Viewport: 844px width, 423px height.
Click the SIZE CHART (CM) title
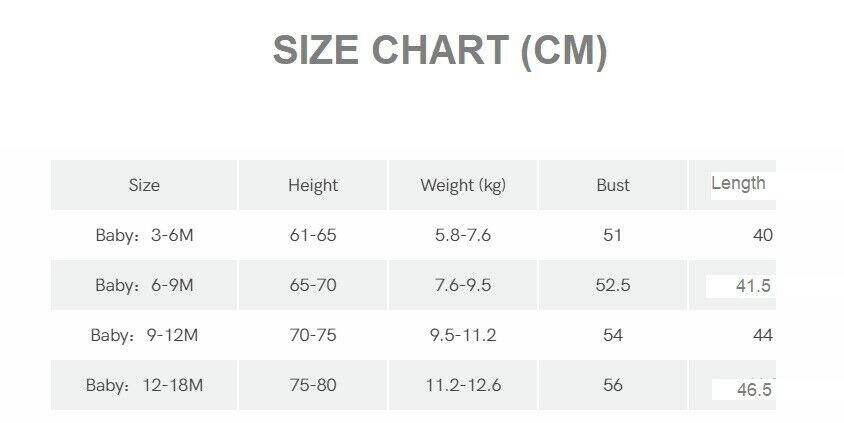tap(439, 51)
